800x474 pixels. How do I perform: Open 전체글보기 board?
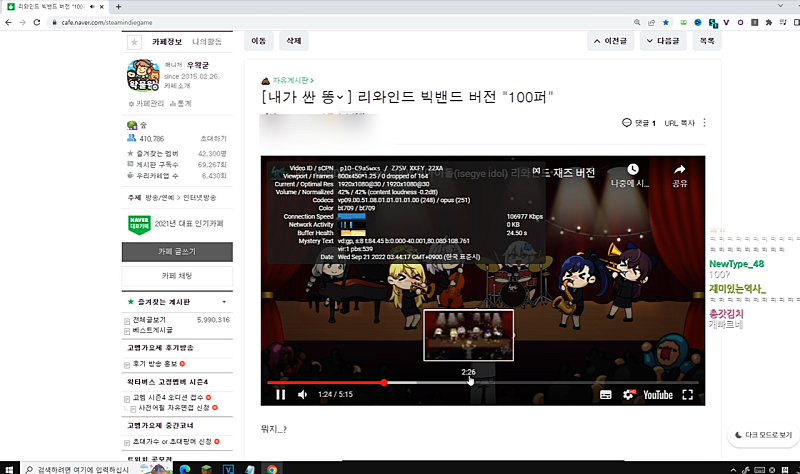pyautogui.click(x=149, y=320)
